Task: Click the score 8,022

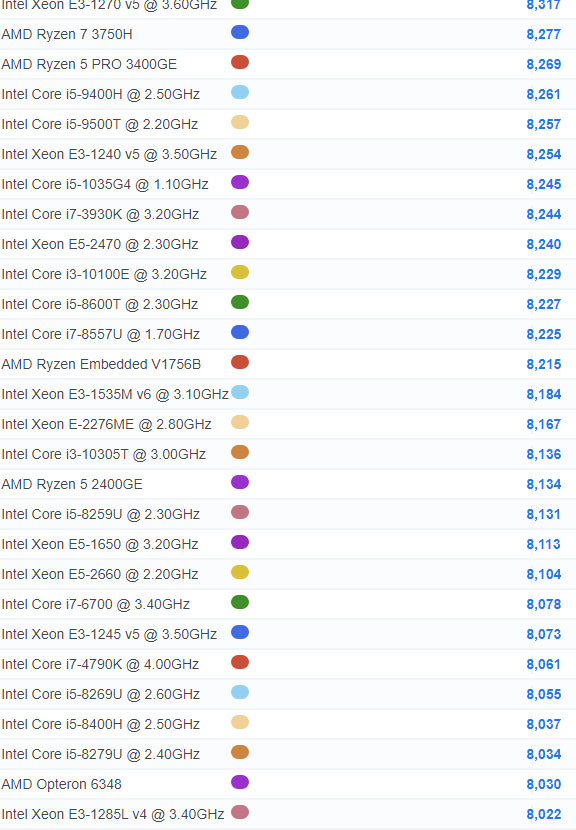Action: pyautogui.click(x=544, y=814)
